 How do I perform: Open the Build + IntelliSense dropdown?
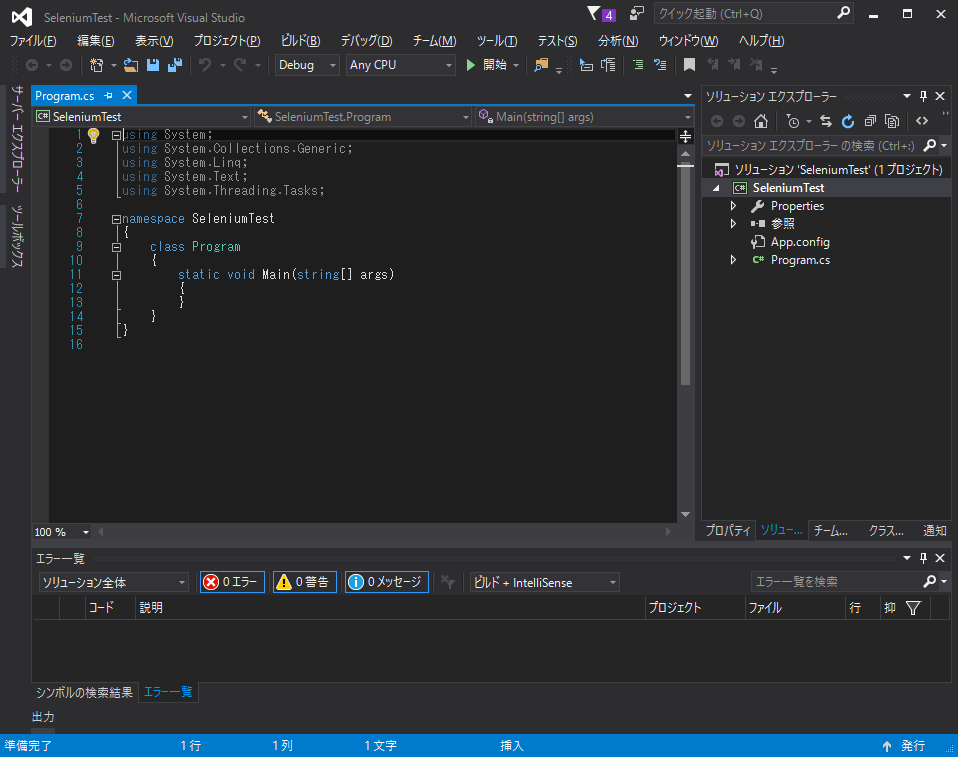[x=544, y=582]
